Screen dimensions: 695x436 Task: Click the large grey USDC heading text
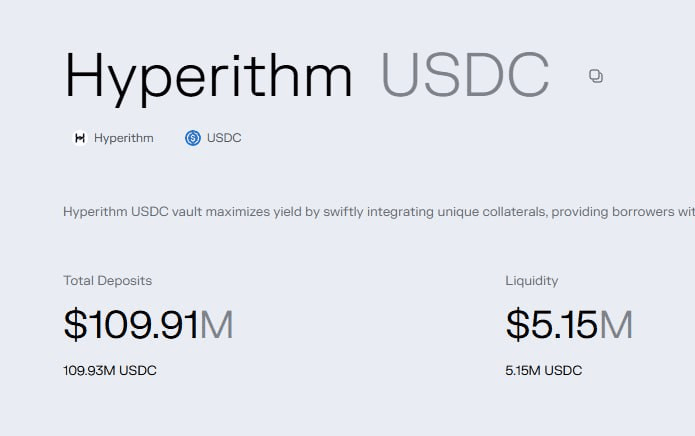tap(465, 76)
